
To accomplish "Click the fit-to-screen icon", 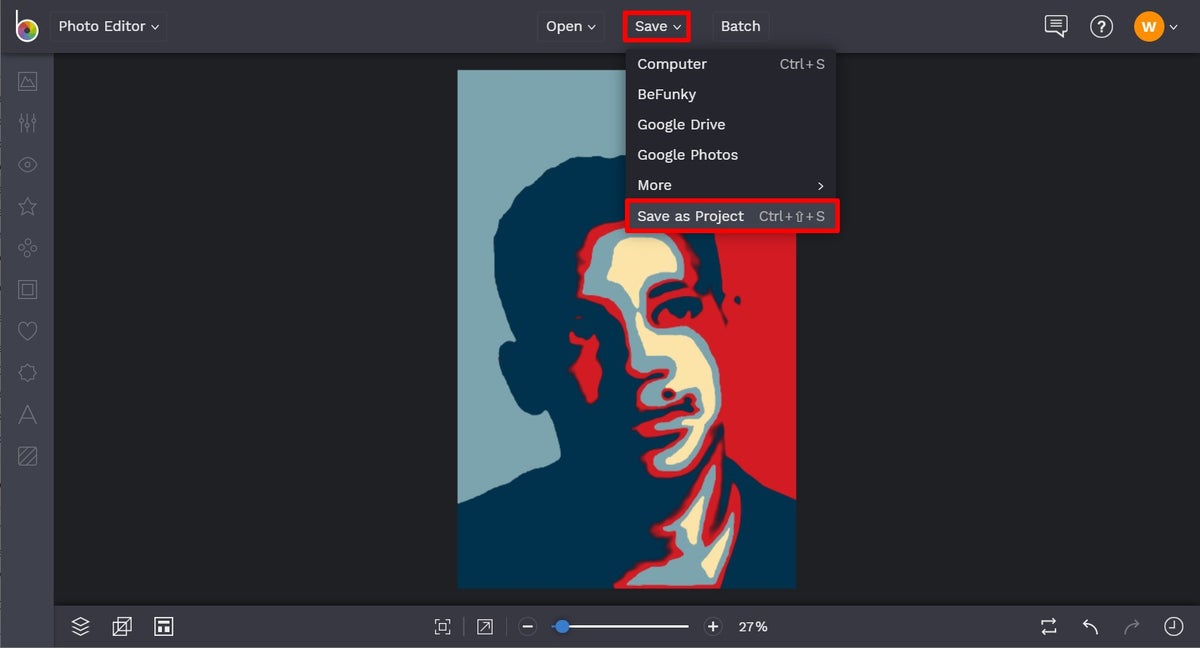I will (442, 626).
